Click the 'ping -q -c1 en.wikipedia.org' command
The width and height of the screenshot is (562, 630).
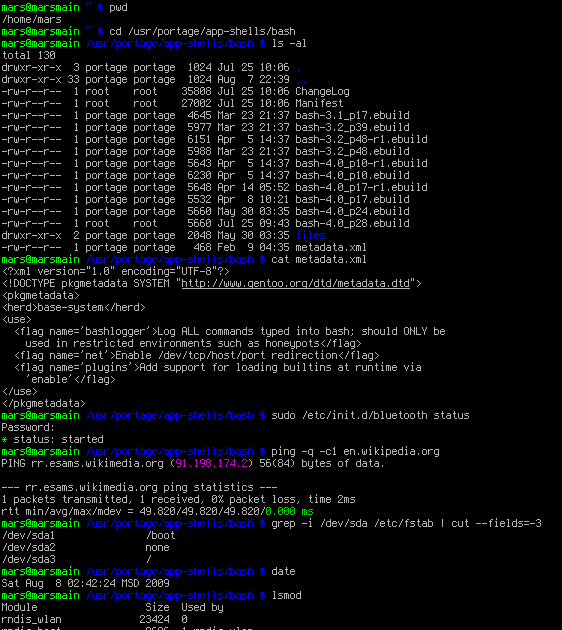coord(356,452)
